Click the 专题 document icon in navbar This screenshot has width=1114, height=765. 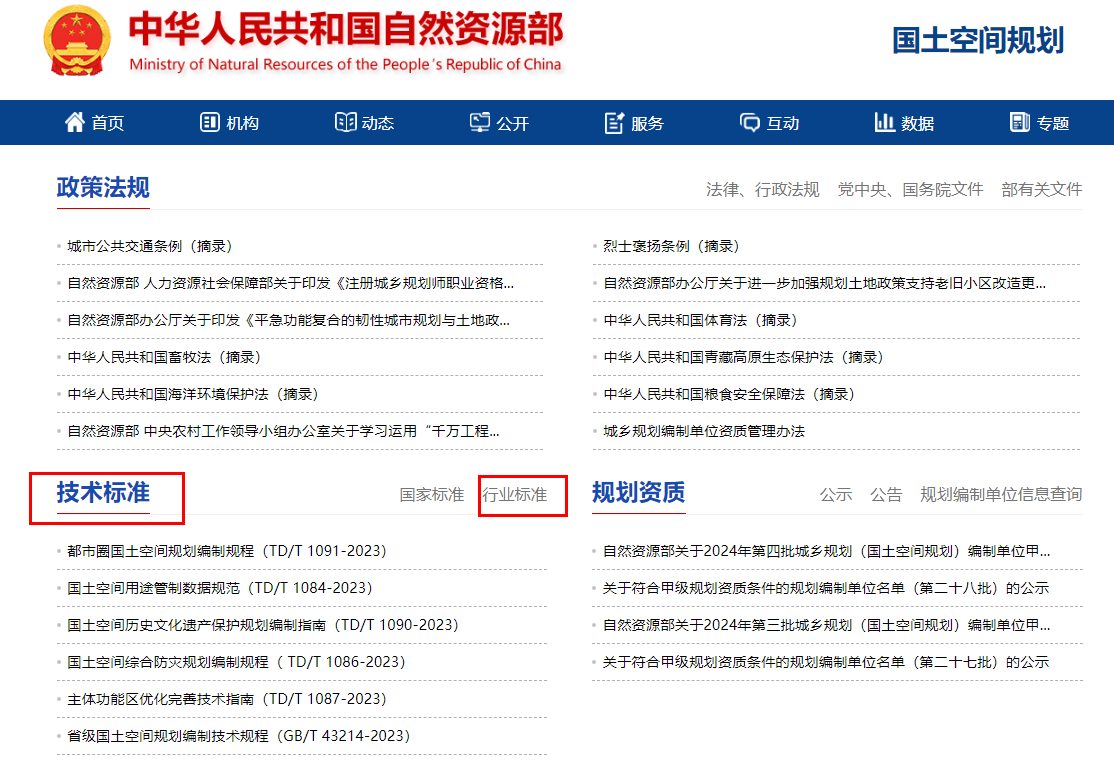click(1020, 122)
